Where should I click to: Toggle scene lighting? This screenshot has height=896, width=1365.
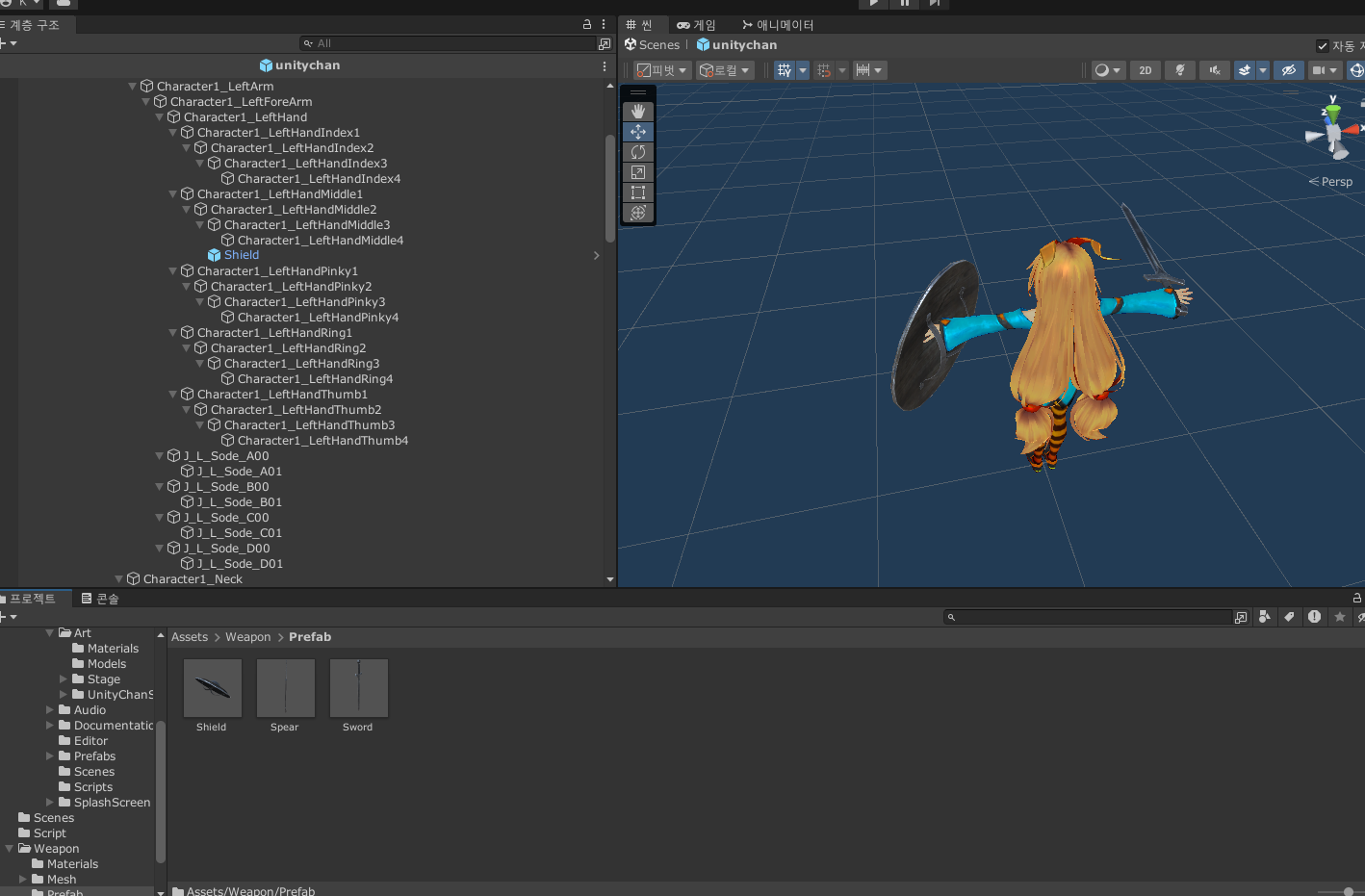coord(1179,70)
